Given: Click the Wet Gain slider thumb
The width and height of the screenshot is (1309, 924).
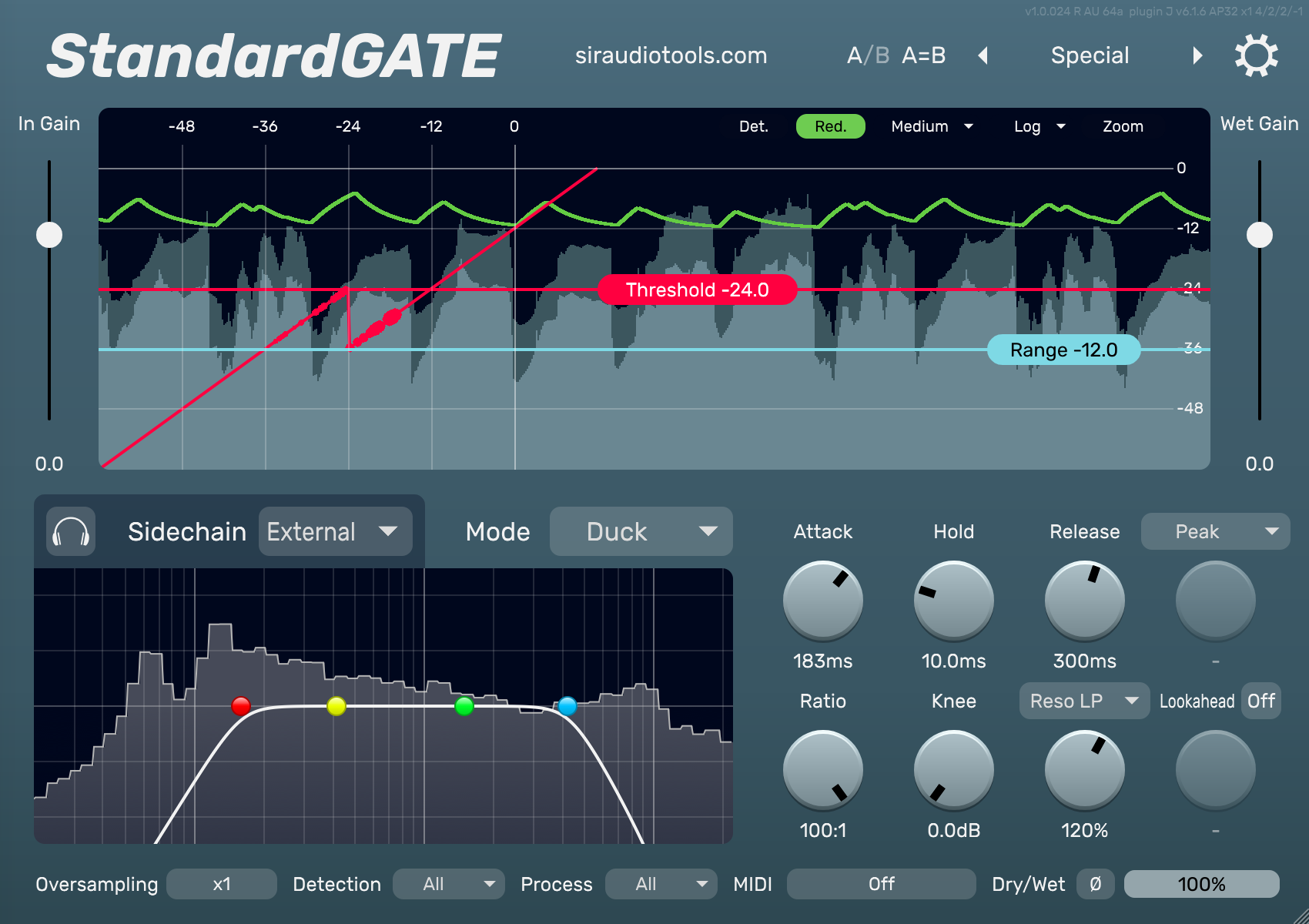Looking at the screenshot, I should pyautogui.click(x=1260, y=235).
